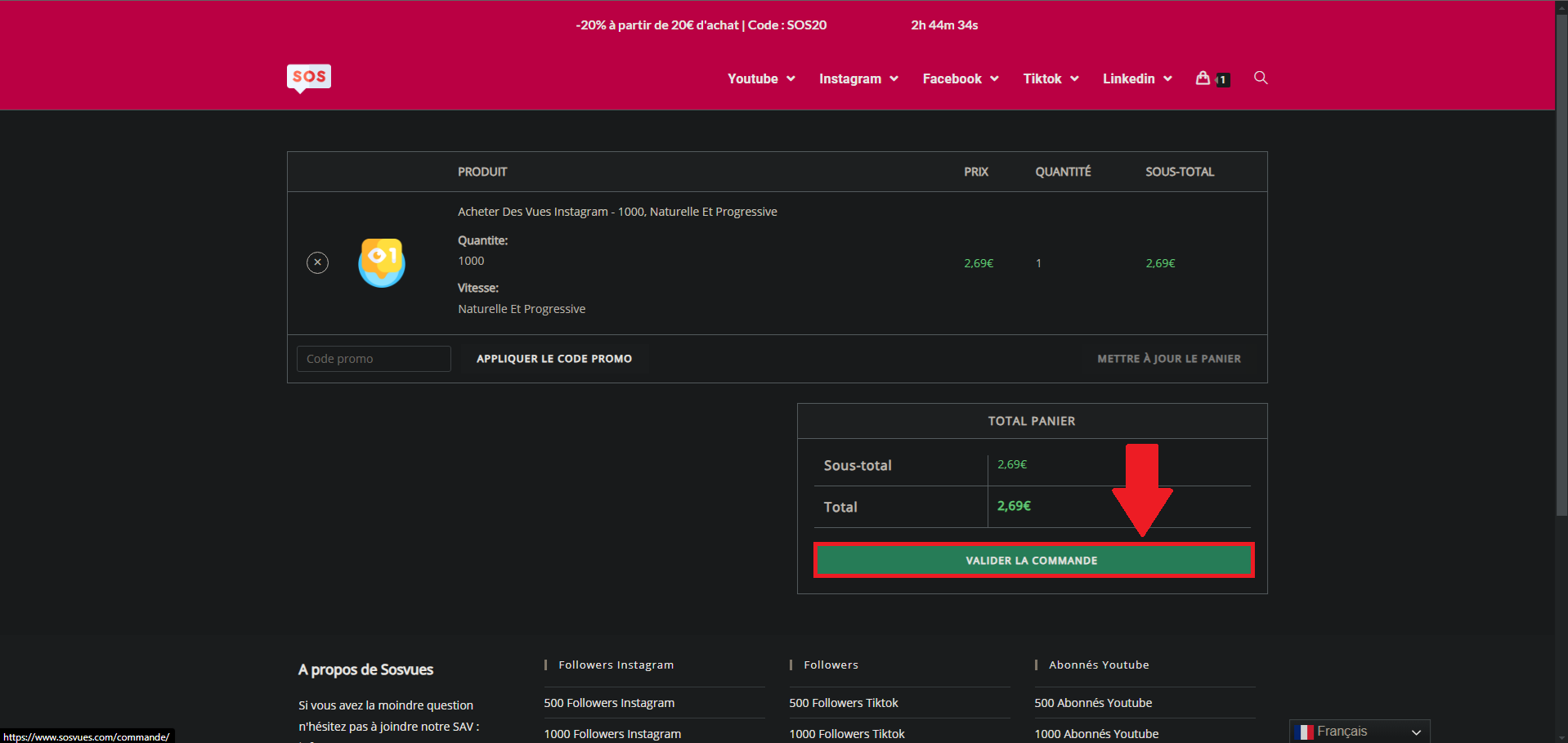Open the Instagram nav menu item

pos(850,78)
